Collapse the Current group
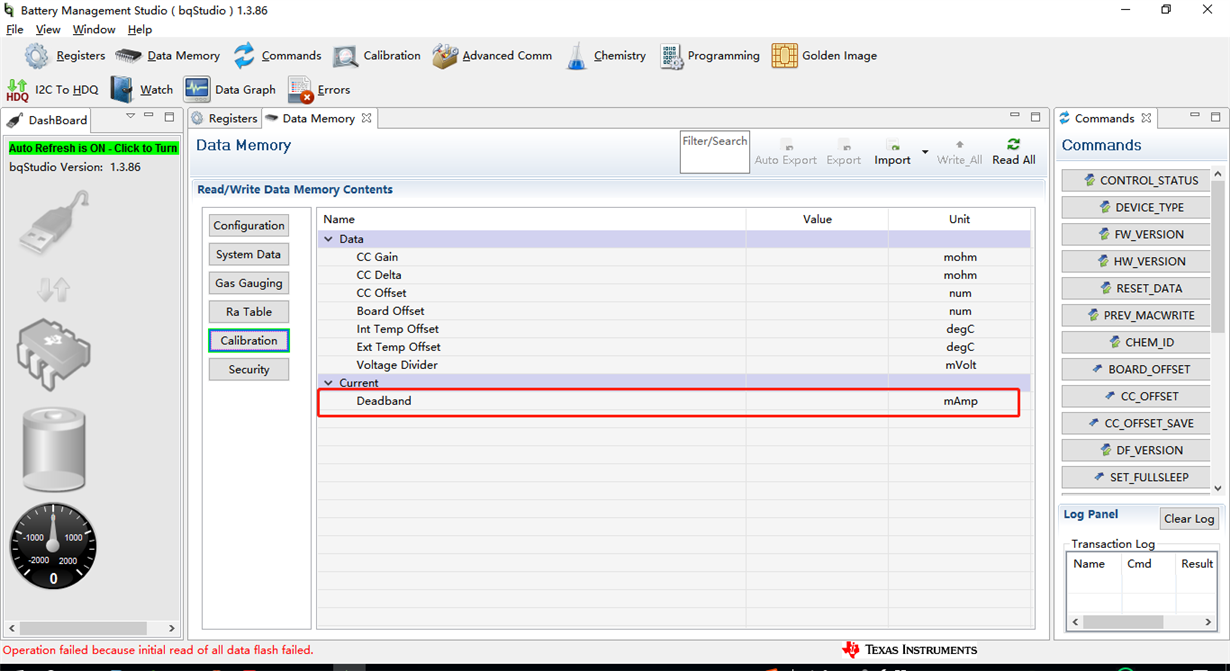 328,384
